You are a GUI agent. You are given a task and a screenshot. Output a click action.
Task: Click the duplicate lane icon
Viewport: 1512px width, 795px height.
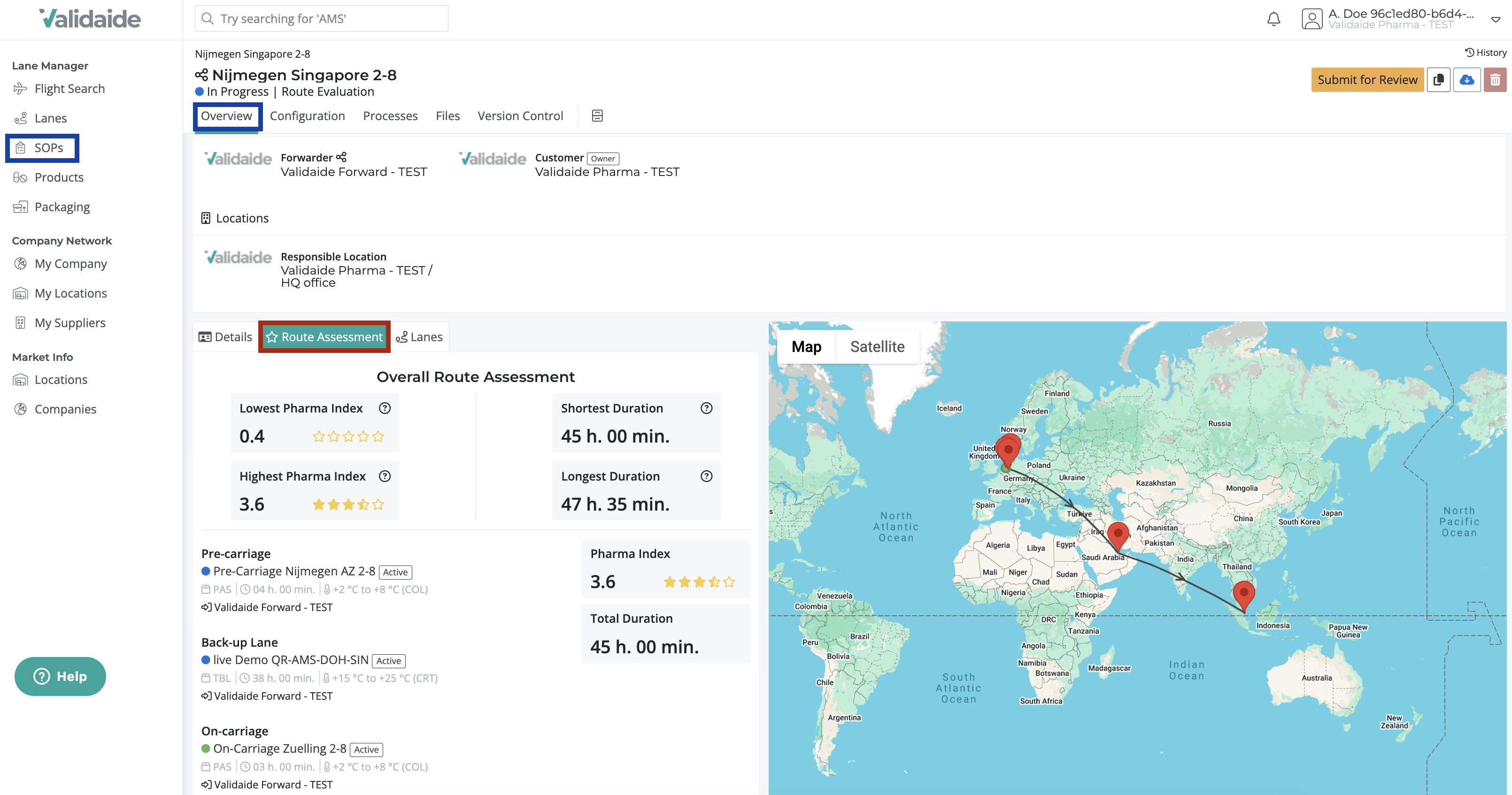1439,80
